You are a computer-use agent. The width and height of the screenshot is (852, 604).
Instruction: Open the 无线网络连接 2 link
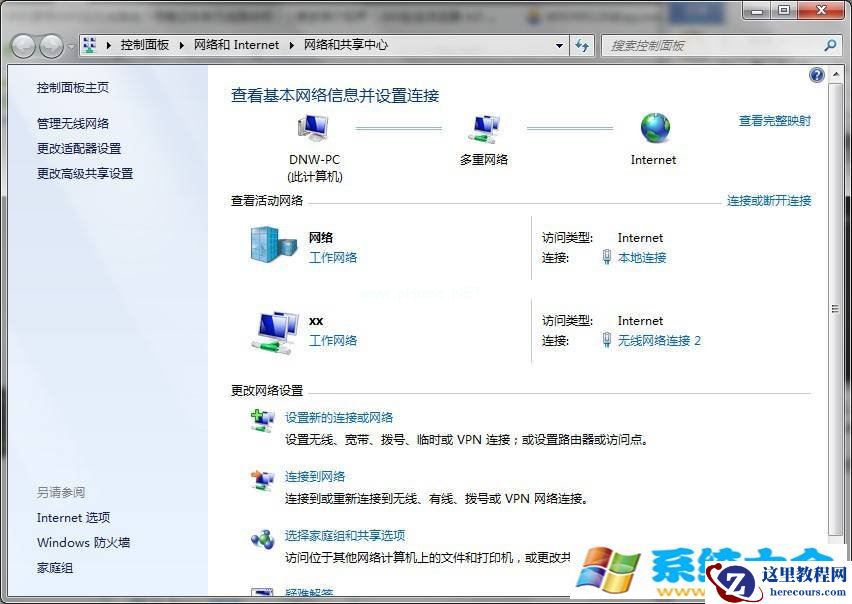coord(659,341)
